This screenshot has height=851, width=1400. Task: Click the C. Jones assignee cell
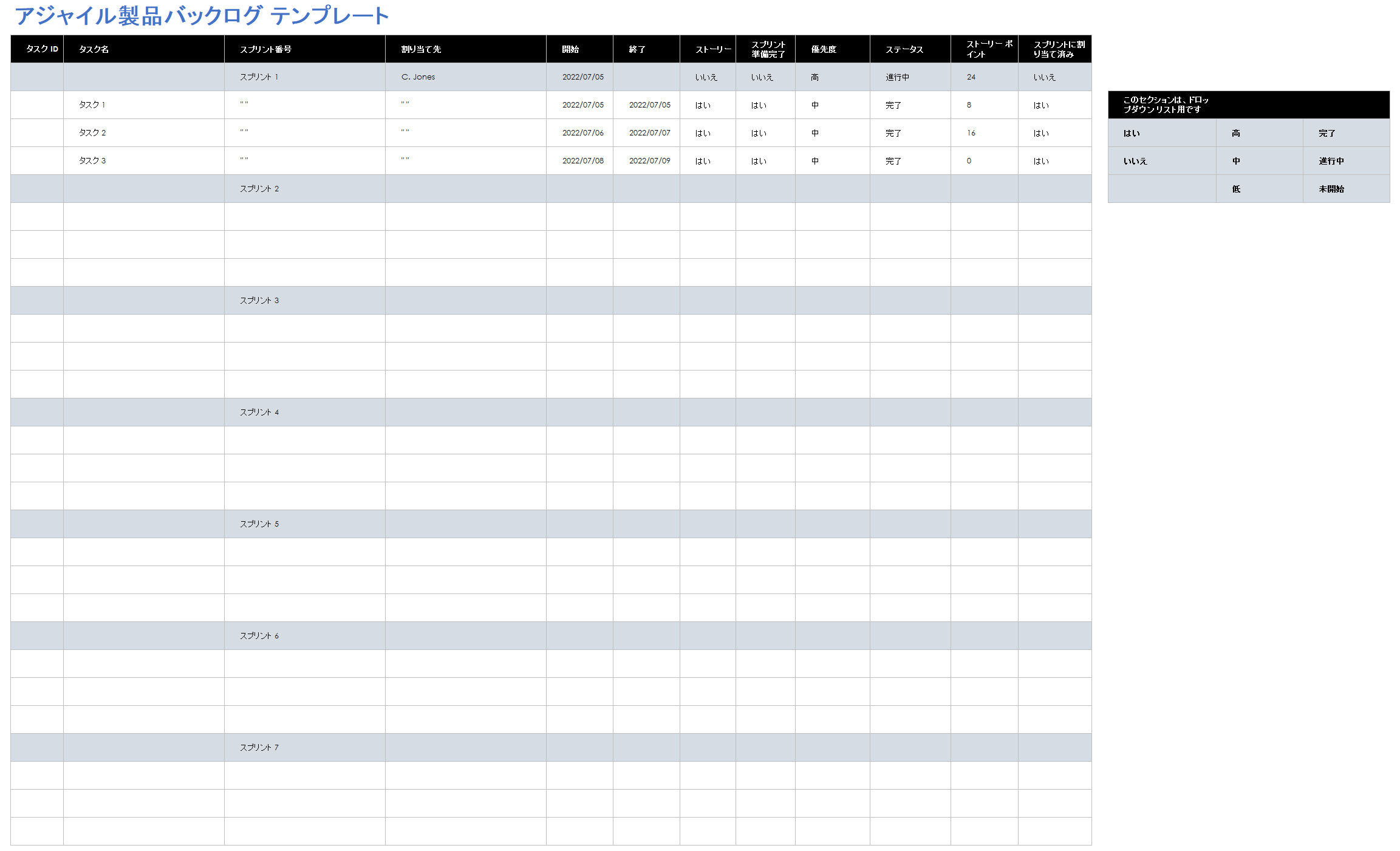tap(466, 77)
